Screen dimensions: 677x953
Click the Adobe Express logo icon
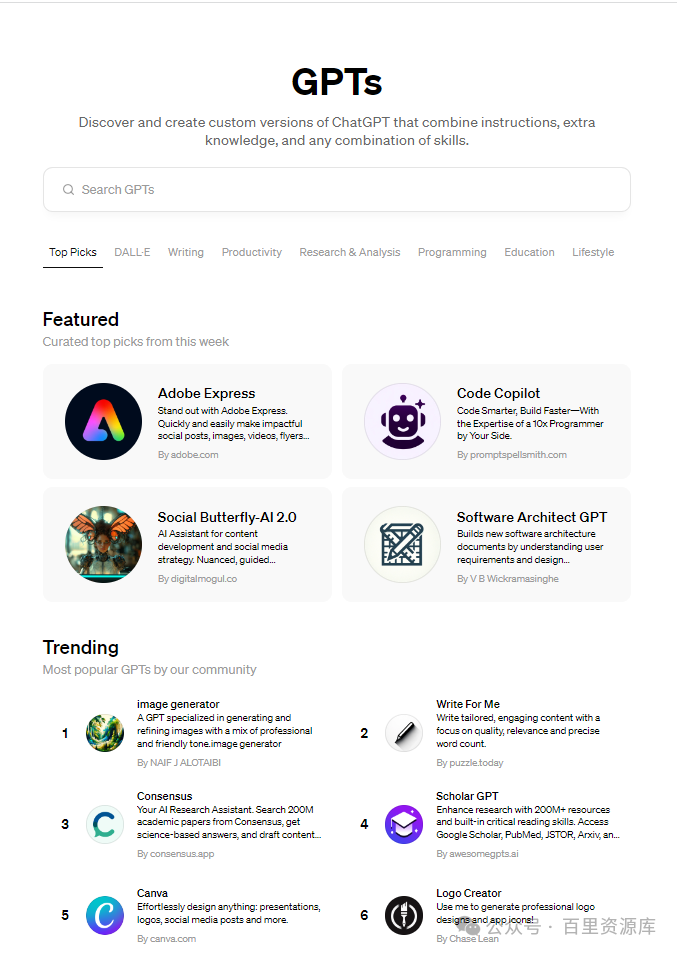103,421
